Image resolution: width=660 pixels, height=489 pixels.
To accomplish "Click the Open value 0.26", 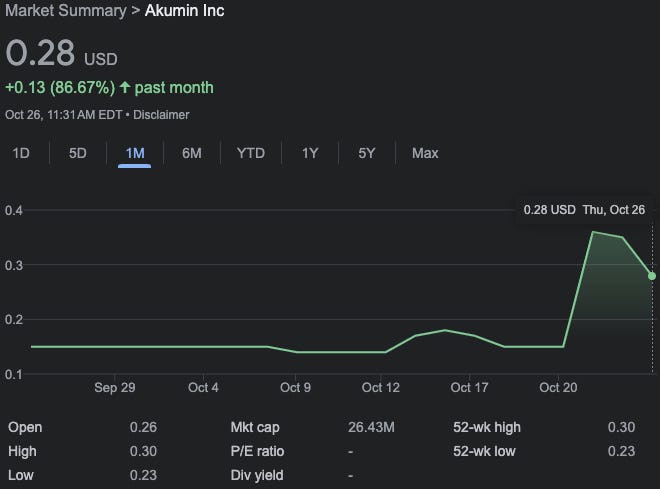I will (x=143, y=427).
